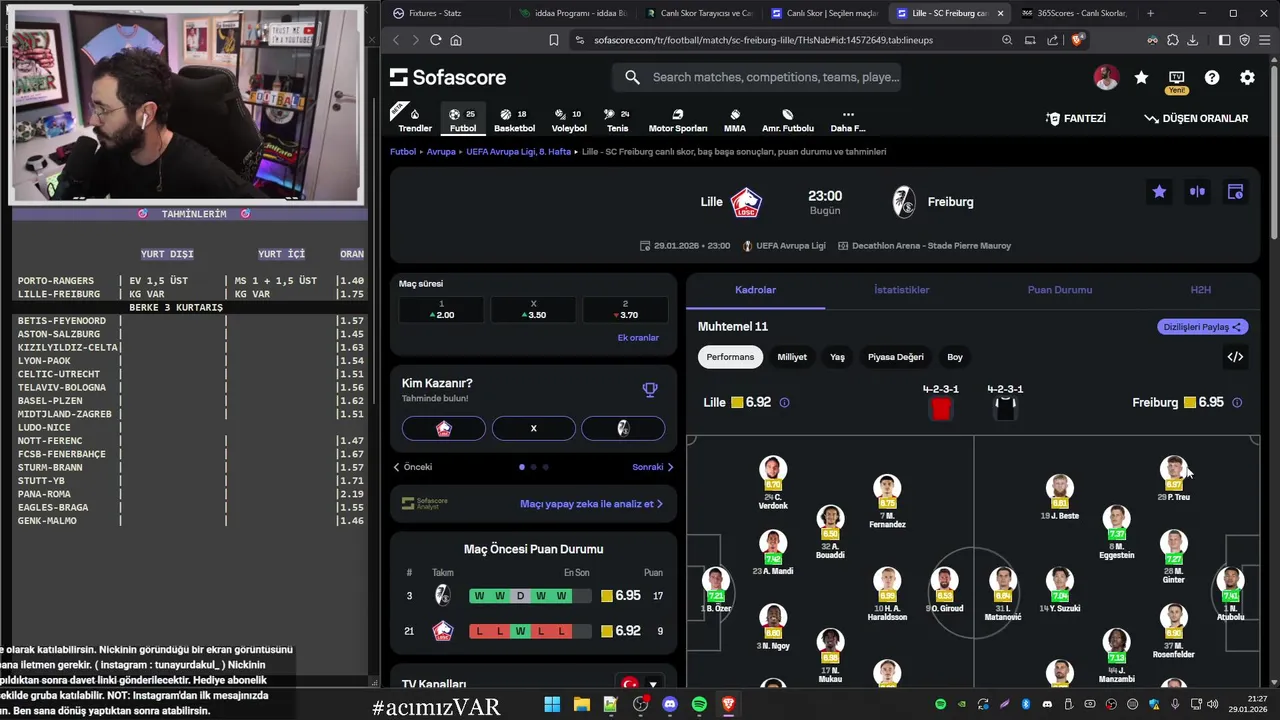Open the FANTEZİ link

(x=1076, y=118)
